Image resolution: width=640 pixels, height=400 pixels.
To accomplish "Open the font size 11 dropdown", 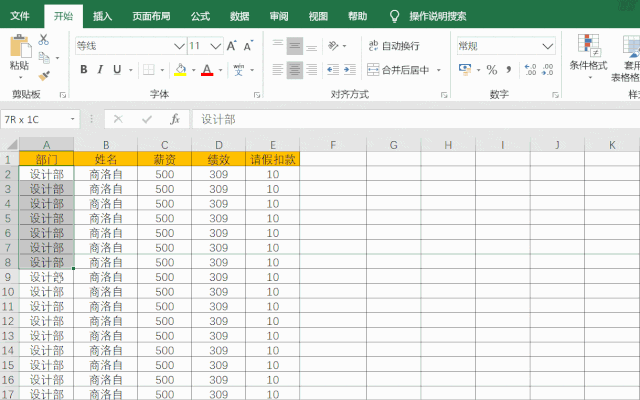I will [x=216, y=46].
